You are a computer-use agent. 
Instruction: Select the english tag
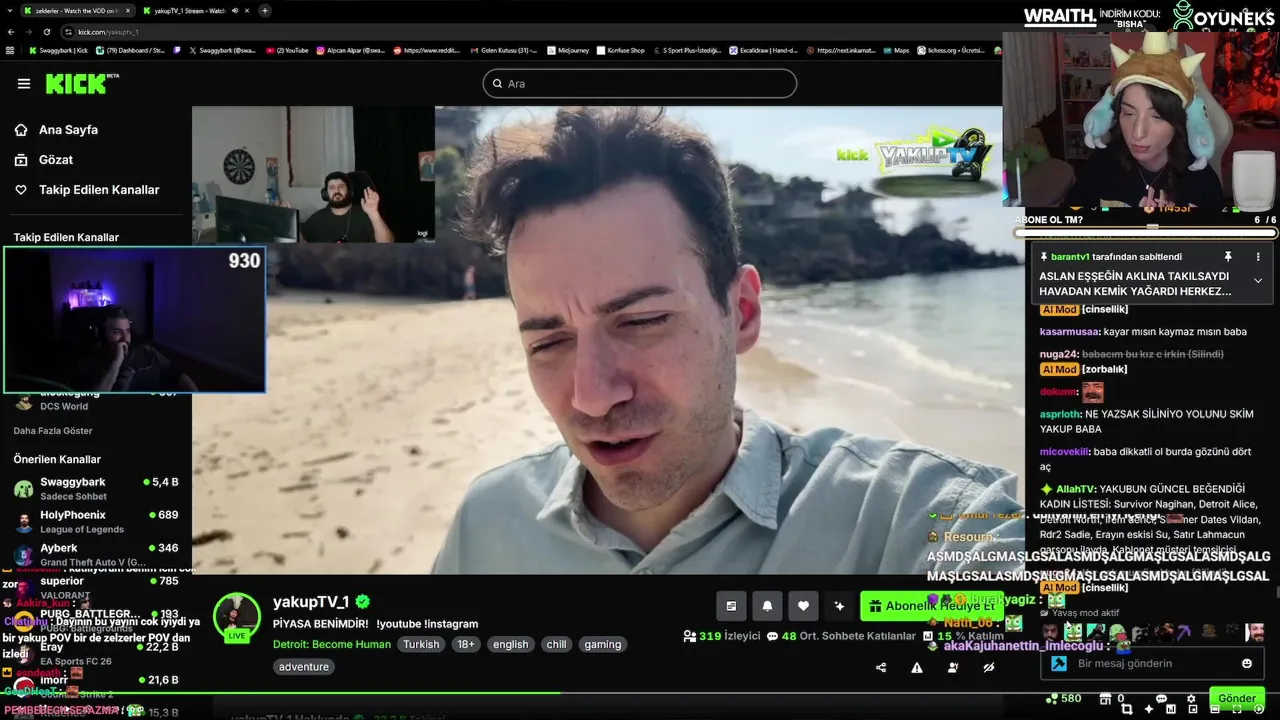[510, 644]
